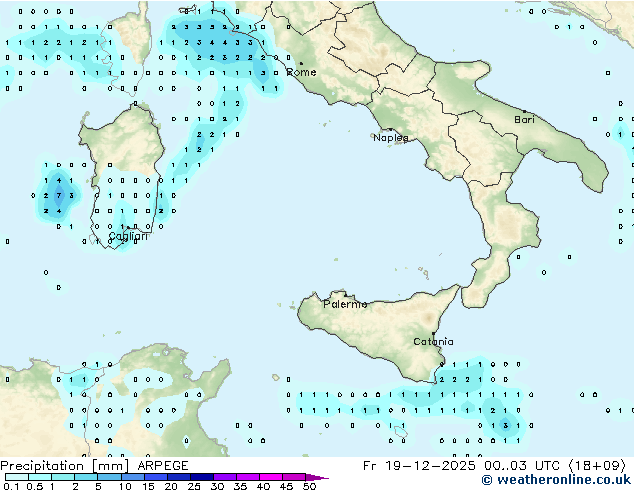This screenshot has height=490, width=634.
Task: Click the date 'Fr 19-12-2025' text
Action: [419, 466]
